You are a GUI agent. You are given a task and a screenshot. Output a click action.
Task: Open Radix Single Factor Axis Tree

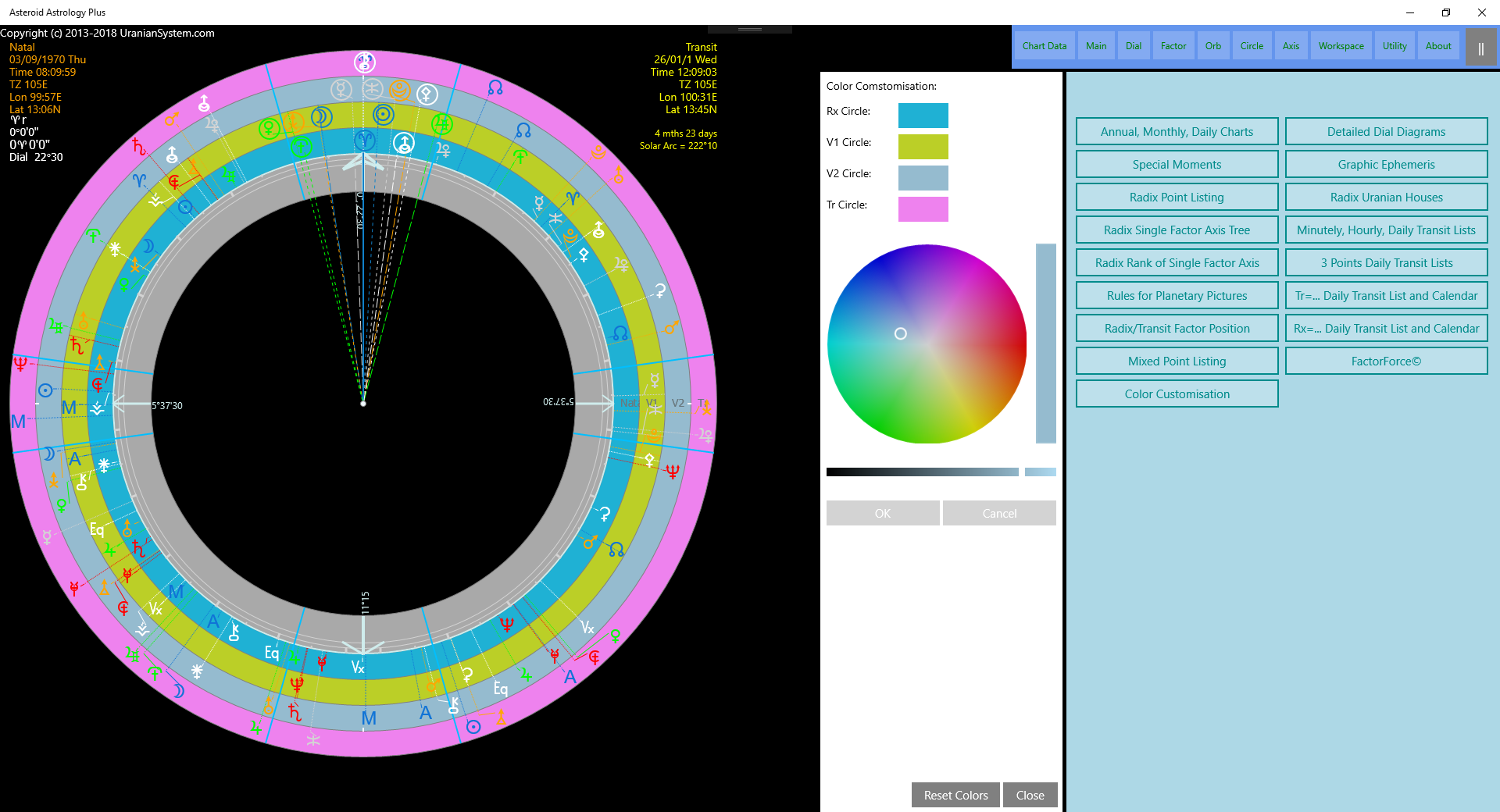(x=1177, y=230)
